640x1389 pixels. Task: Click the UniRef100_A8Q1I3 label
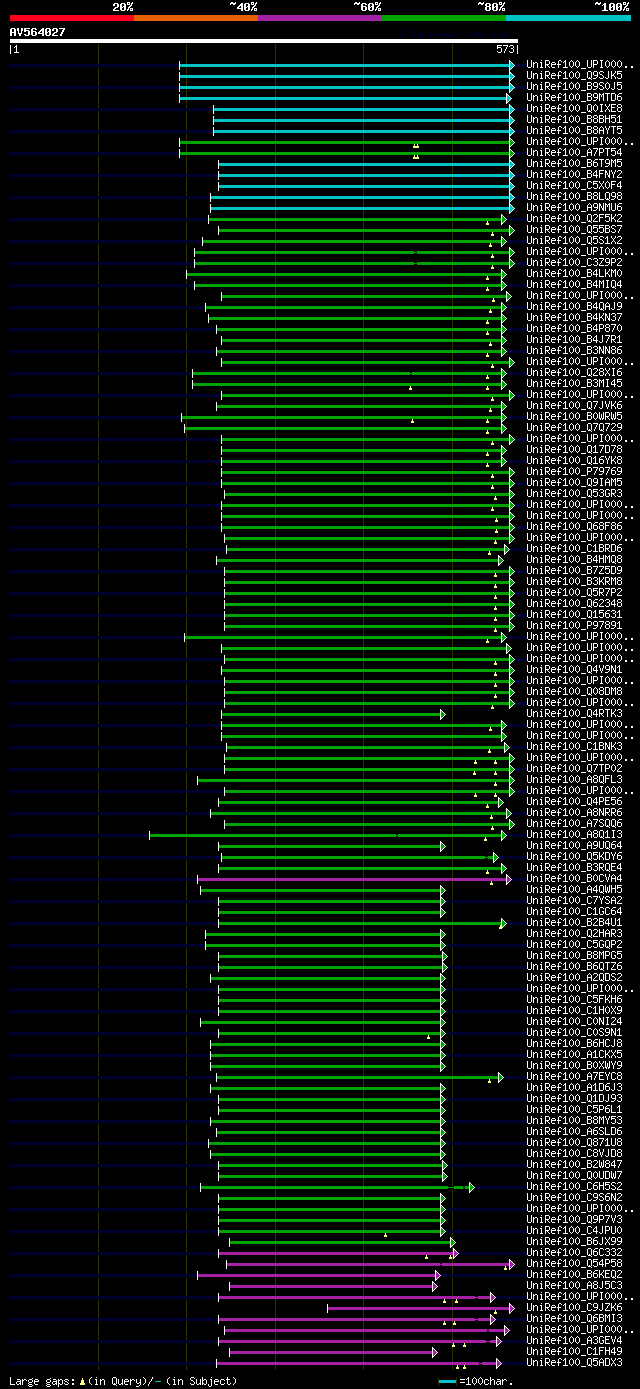(x=575, y=834)
